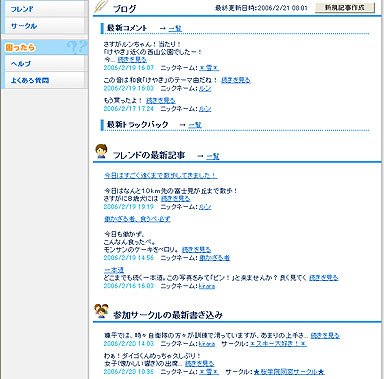
Task: Open the 一覧 link next to 最新トラックバック
Action: point(195,125)
